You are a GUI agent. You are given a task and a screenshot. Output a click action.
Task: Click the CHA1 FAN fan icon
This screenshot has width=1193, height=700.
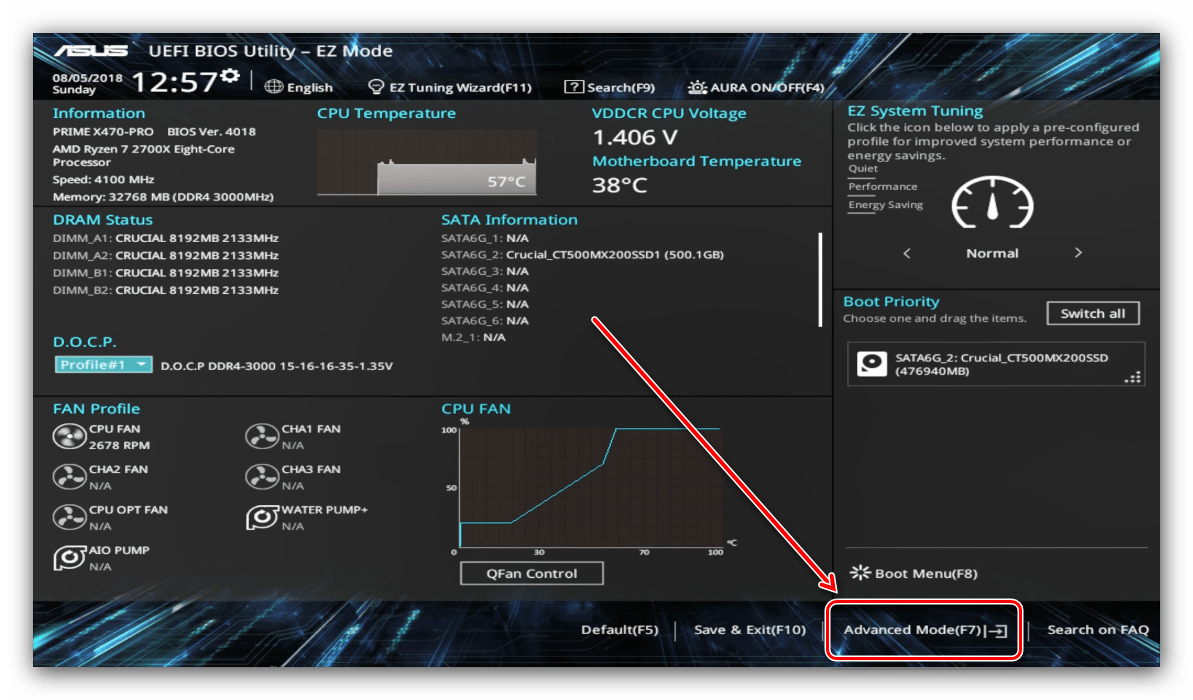coord(262,437)
